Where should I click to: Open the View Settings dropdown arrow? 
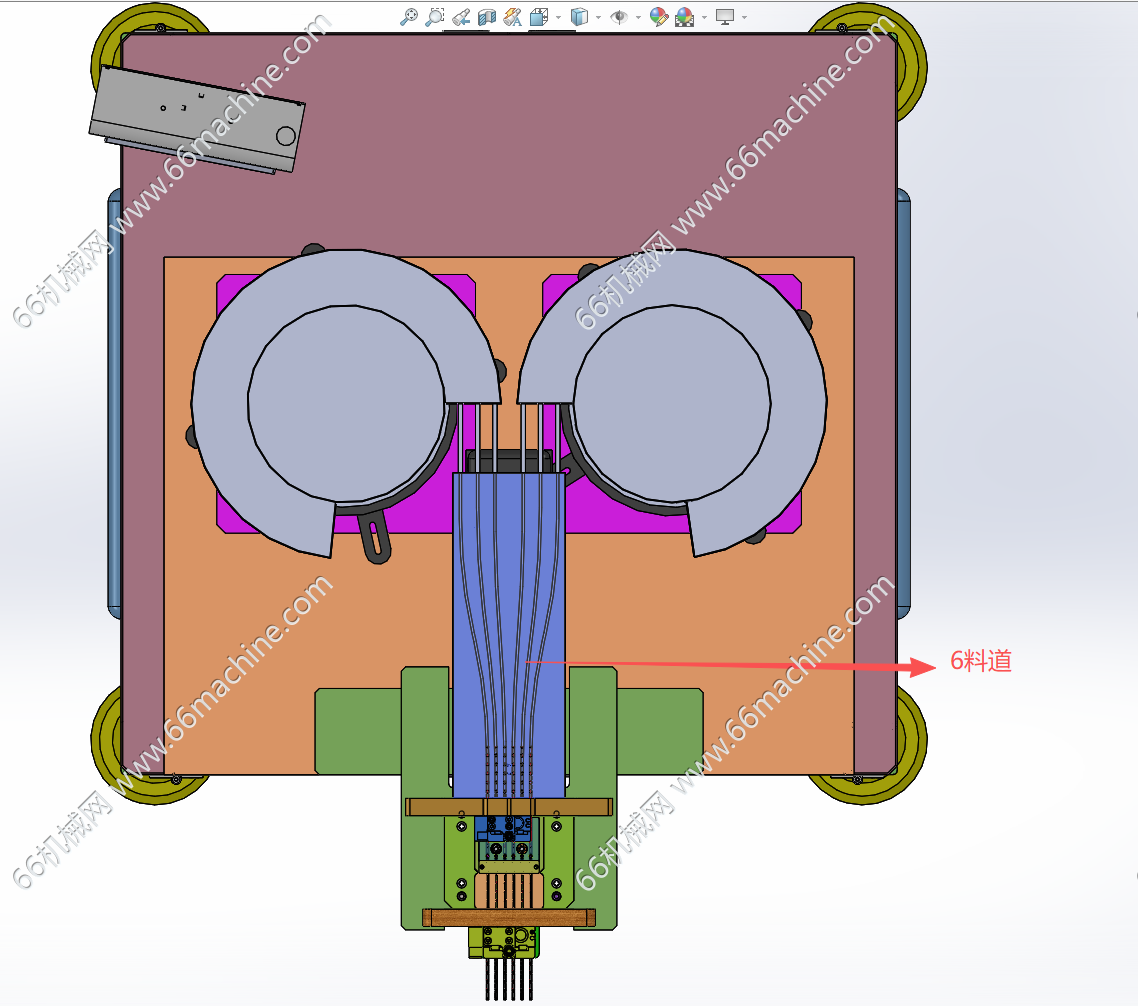tap(744, 17)
